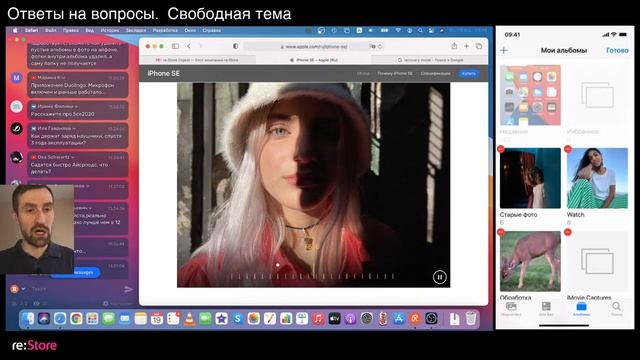Screen dimensions: 640x360
Task: Delete the Watch album via red badge
Action: (568, 149)
